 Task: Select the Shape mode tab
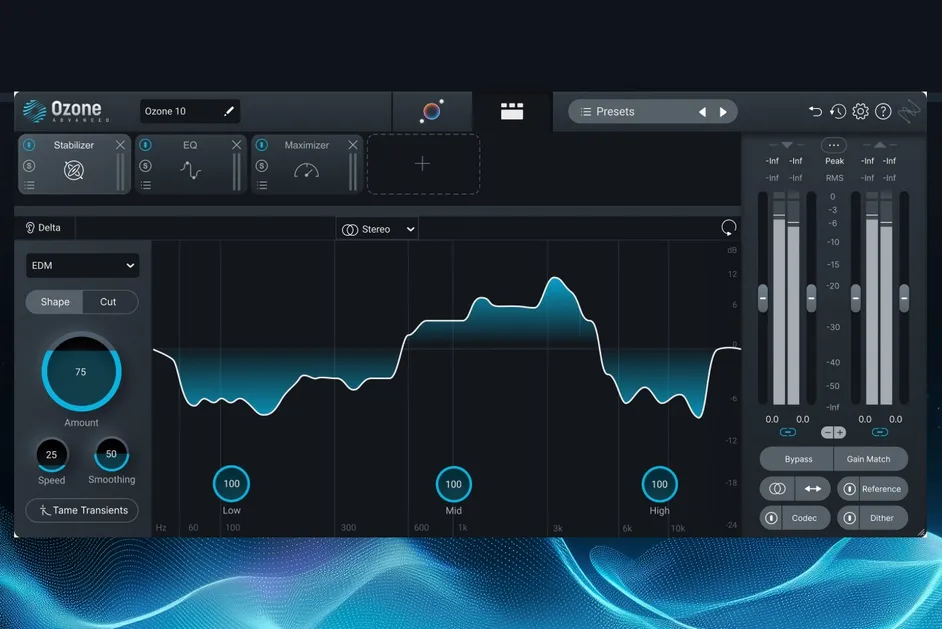tap(55, 302)
